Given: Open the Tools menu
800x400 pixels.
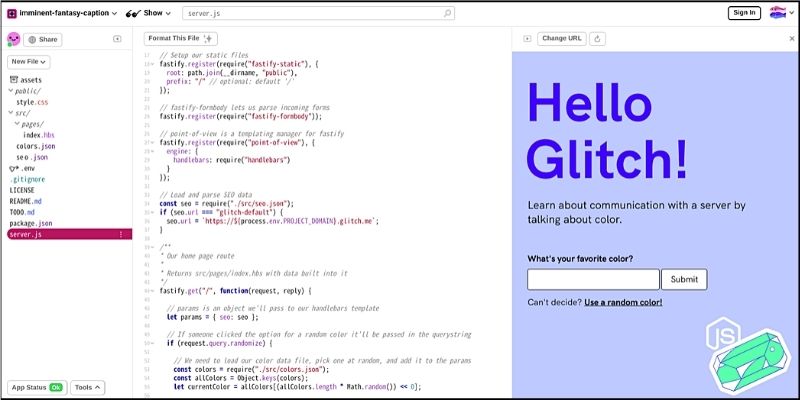Looking at the screenshot, I should pos(88,388).
